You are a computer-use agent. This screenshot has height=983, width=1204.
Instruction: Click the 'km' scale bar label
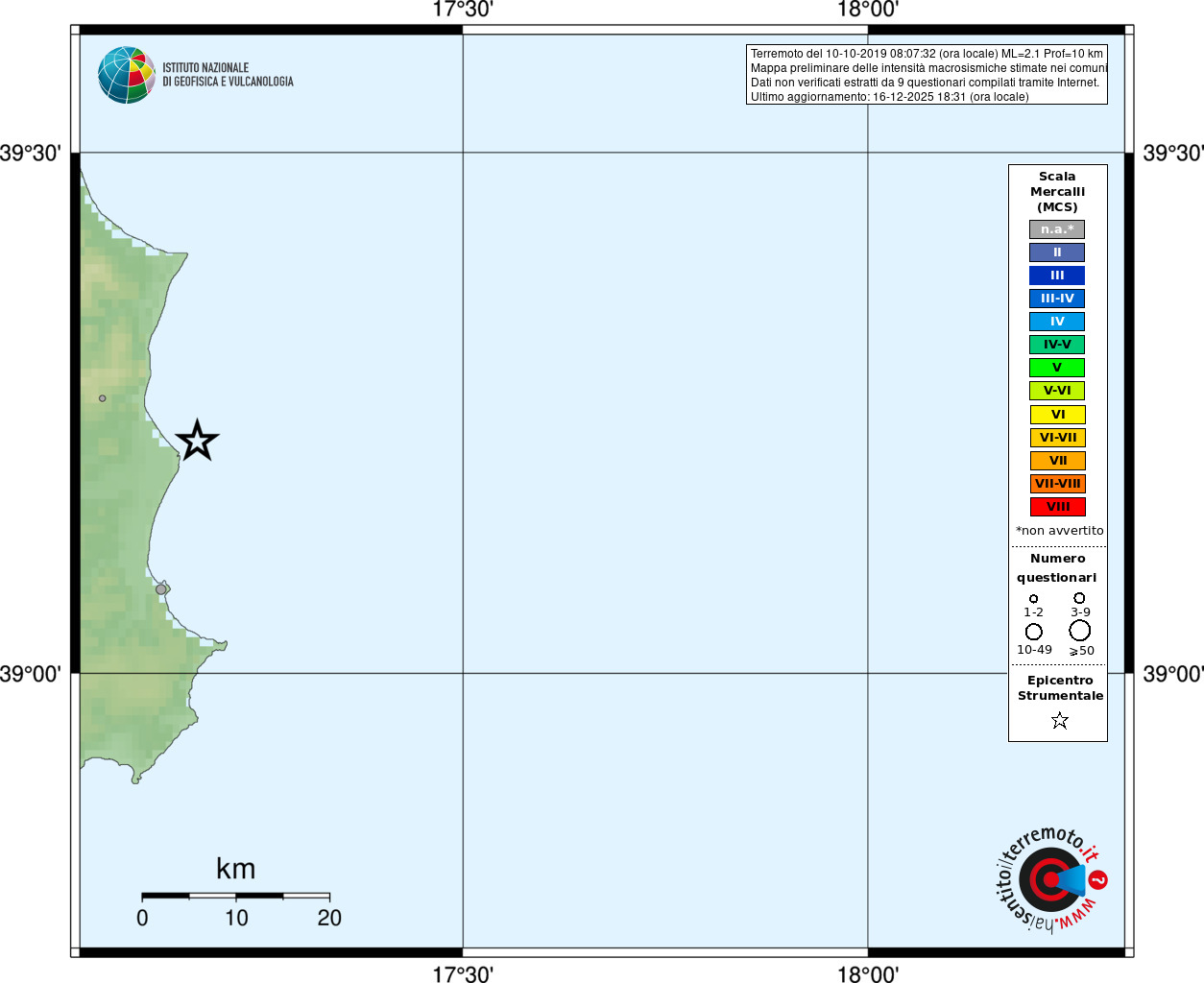[236, 869]
